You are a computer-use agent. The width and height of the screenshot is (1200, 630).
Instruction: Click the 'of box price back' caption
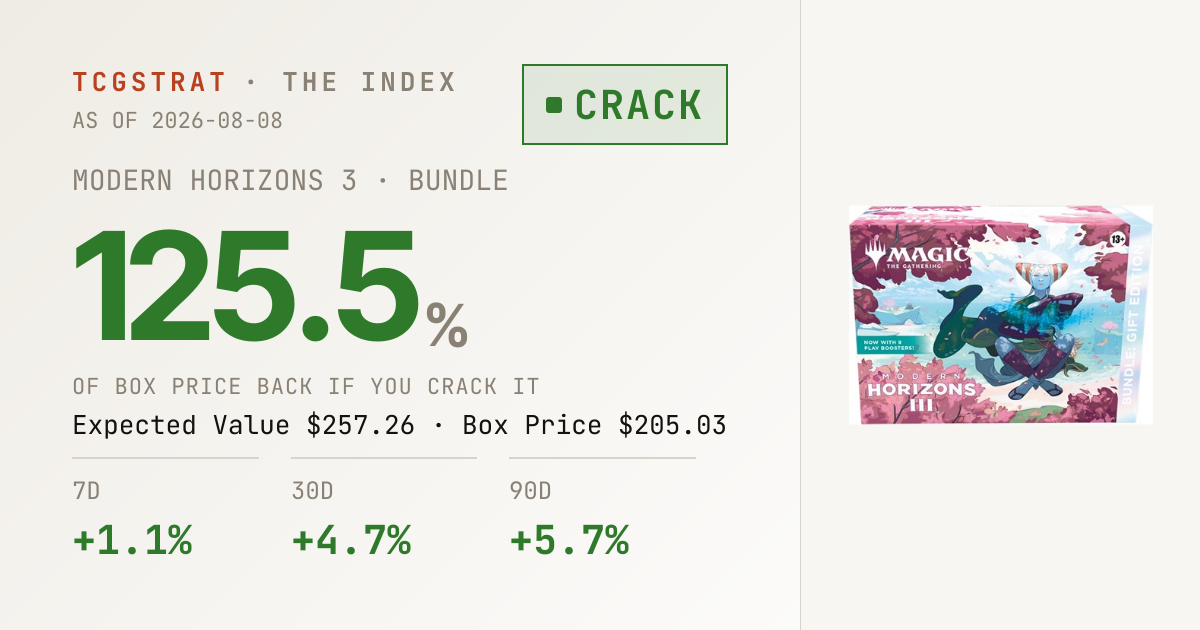click(306, 387)
